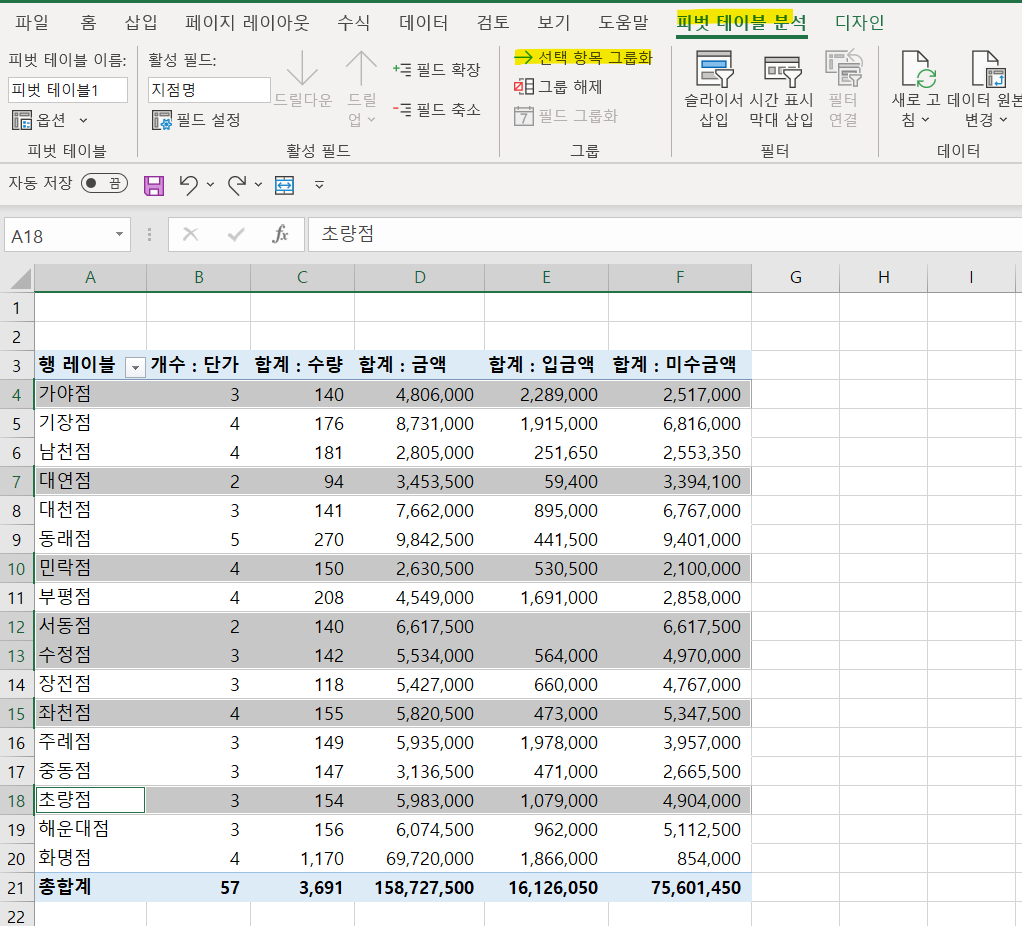The width and height of the screenshot is (1022, 926).
Task: Click the 드릴다운 drill down arrow
Action: point(302,68)
